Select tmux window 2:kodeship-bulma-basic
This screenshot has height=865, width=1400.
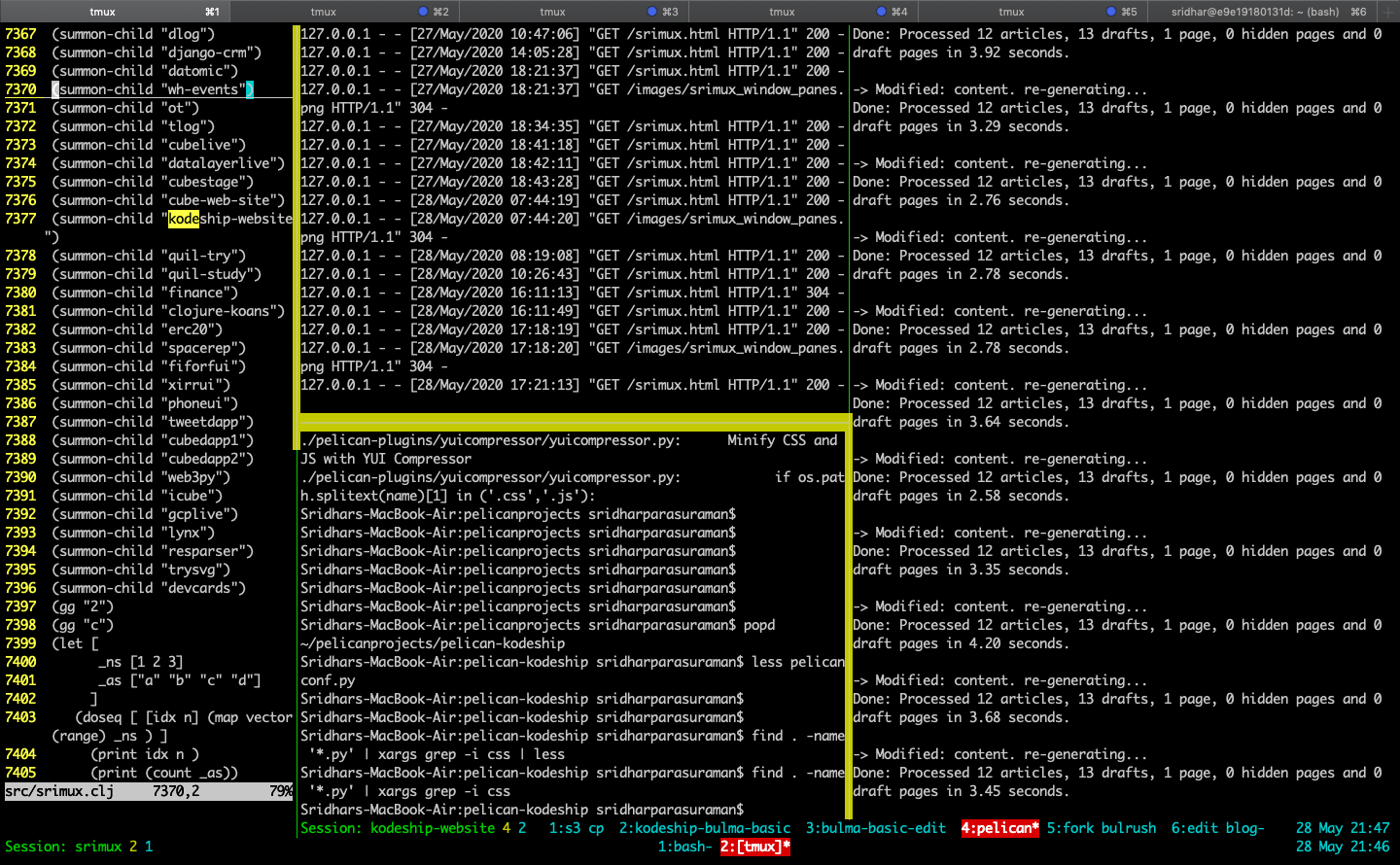[x=705, y=828]
